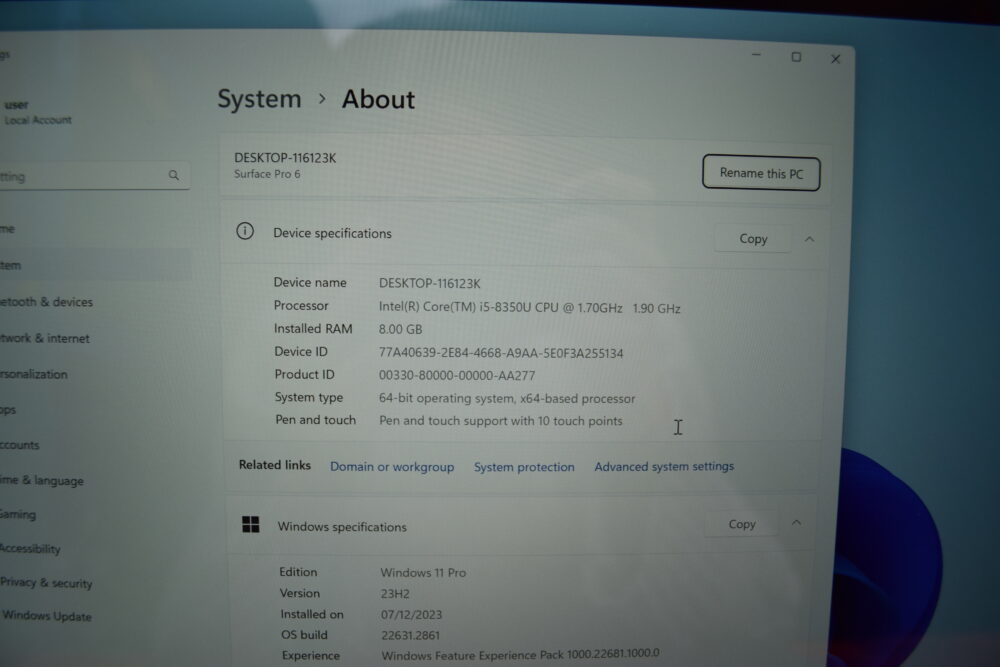1000x667 pixels.
Task: Click Device name value DESKTOP-116123K in specifications
Action: point(429,283)
